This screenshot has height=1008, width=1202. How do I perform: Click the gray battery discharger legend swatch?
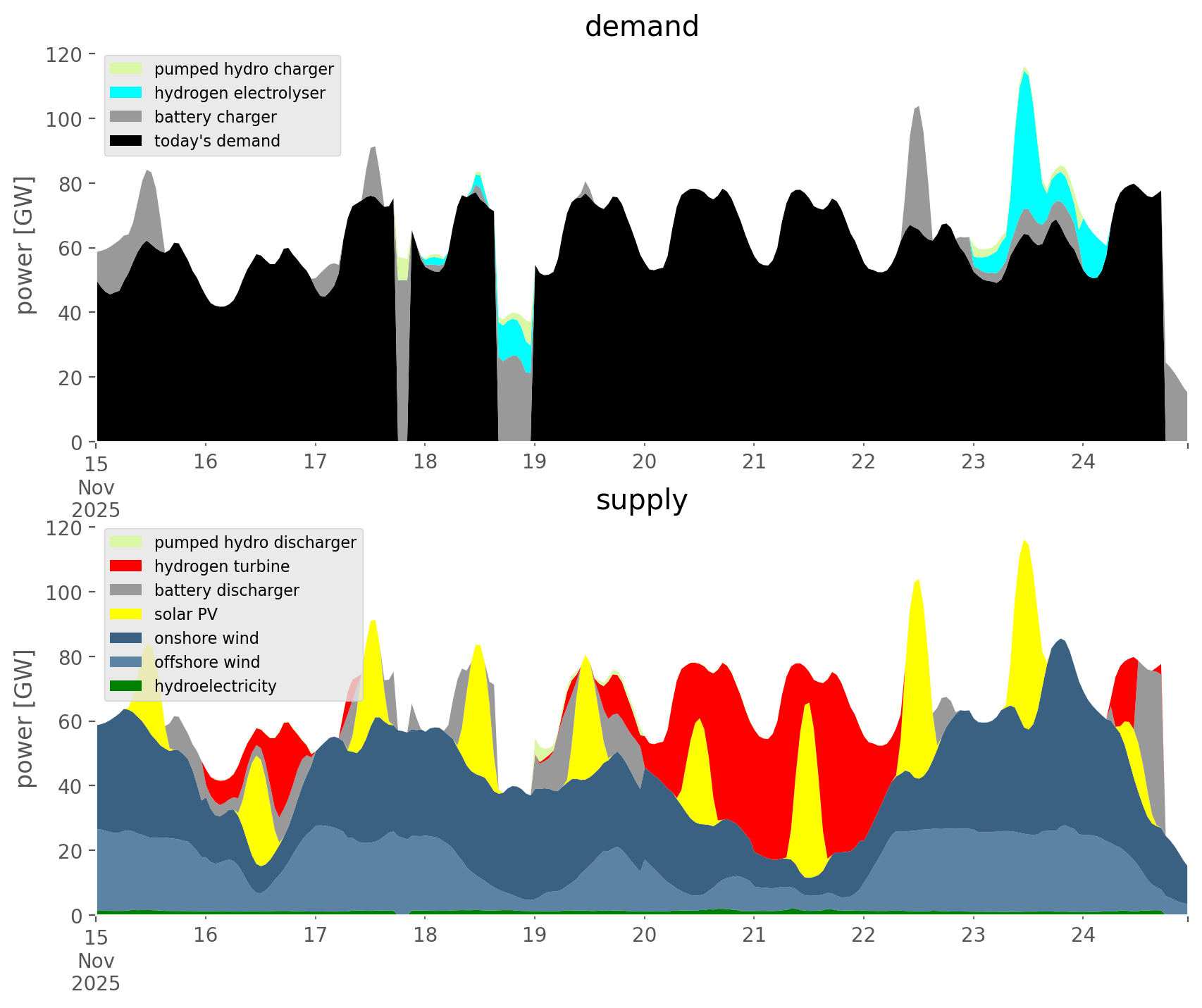coord(126,590)
